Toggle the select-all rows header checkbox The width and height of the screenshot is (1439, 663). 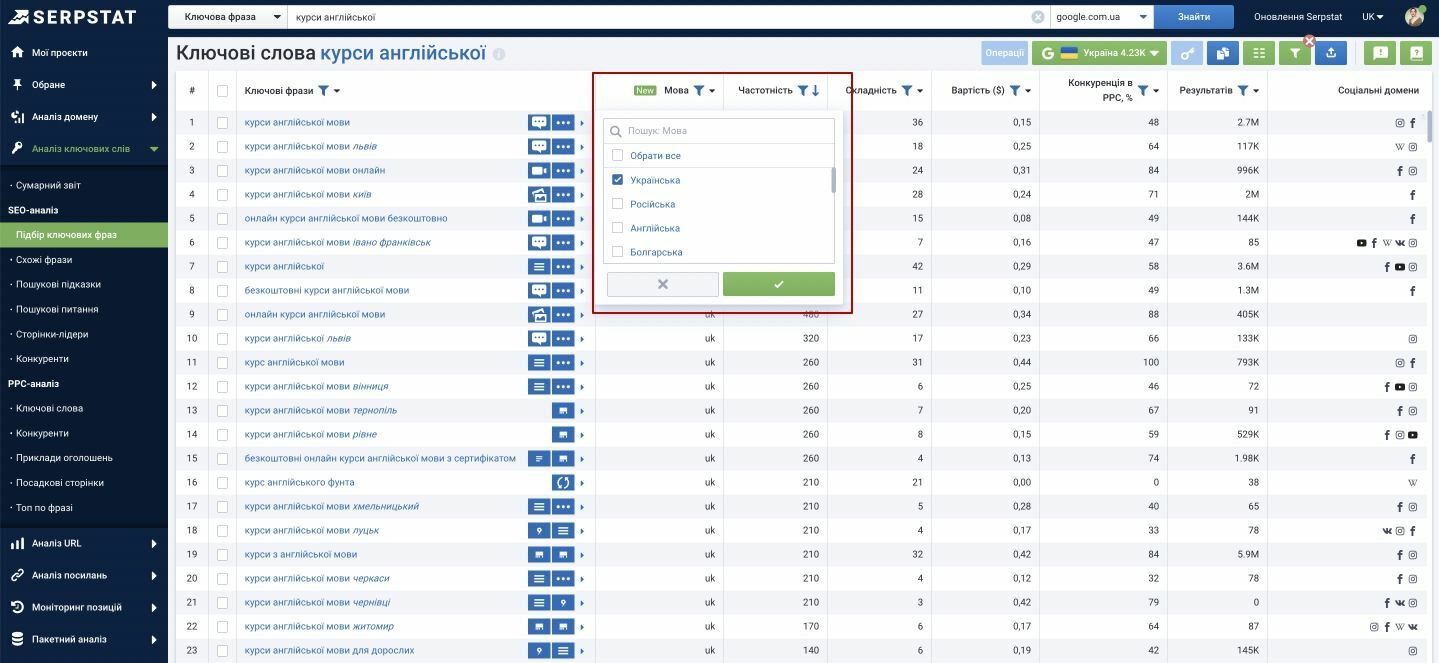coord(222,91)
